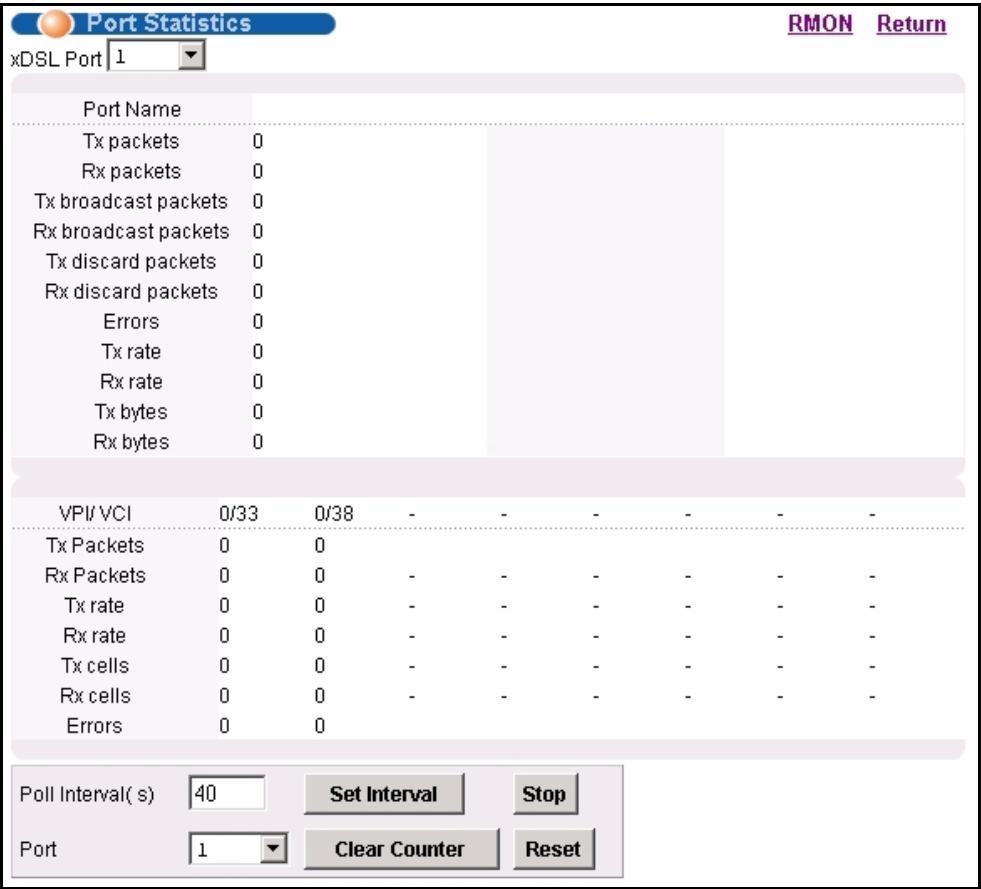Click the Port Name label
Viewport: 981px width, 889px height.
point(132,109)
